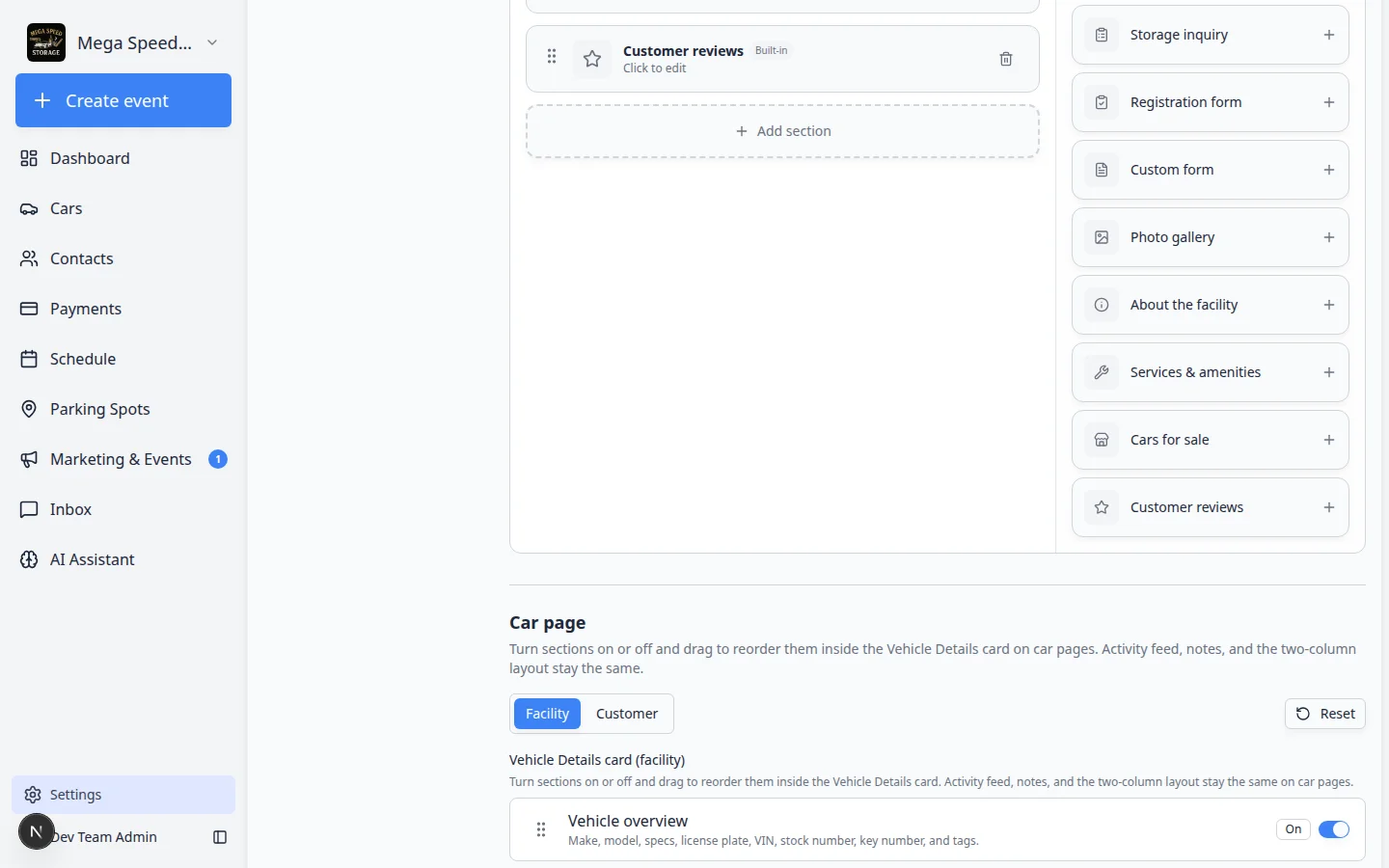Grab the Customer reviews drag handle
This screenshot has height=868, width=1389.
pos(552,57)
